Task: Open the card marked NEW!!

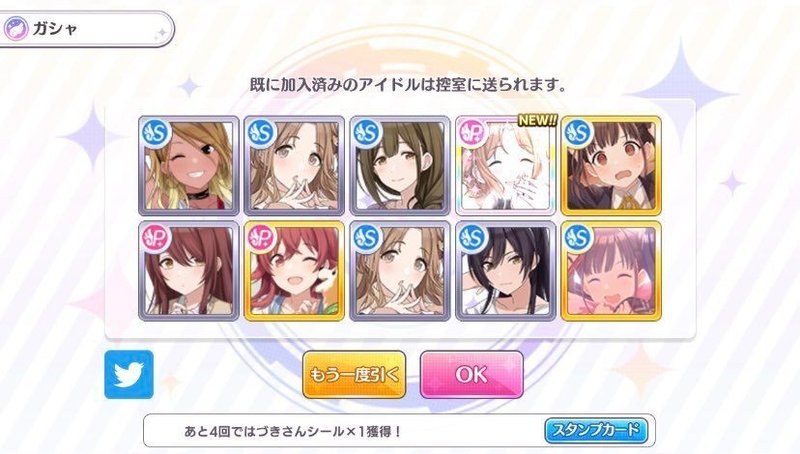Action: click(506, 166)
